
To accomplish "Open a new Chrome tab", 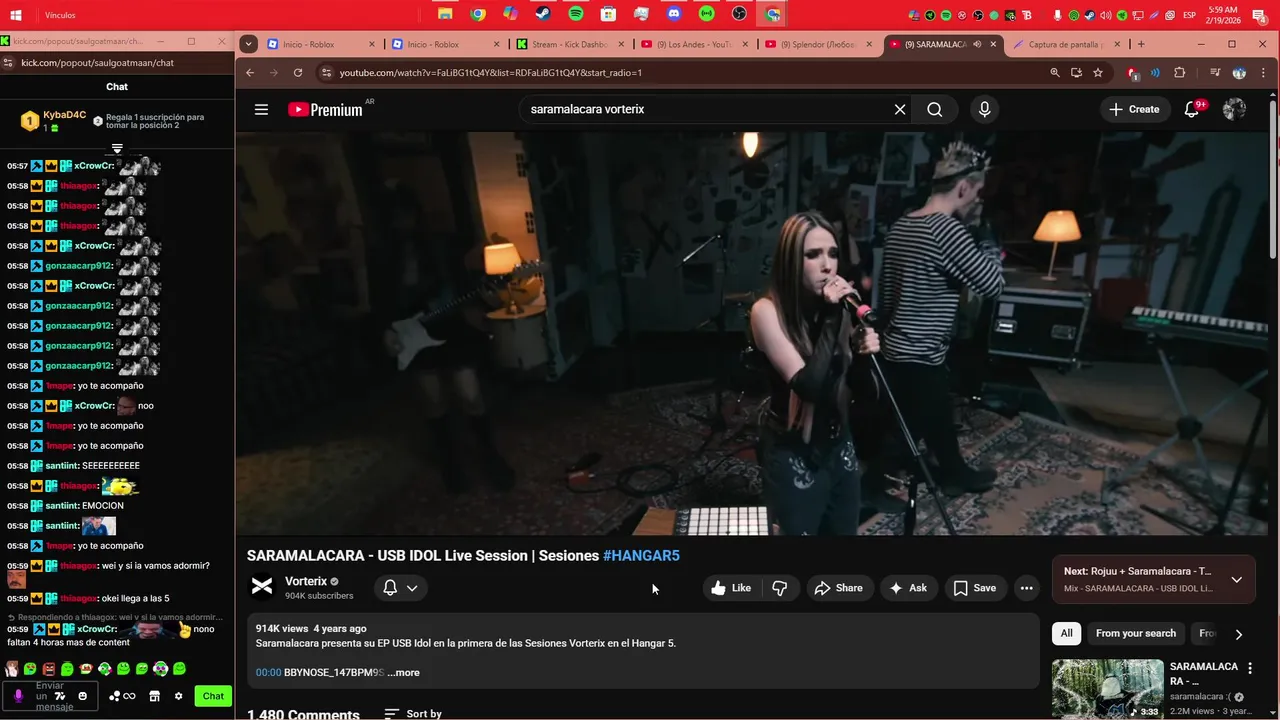I will [1141, 44].
